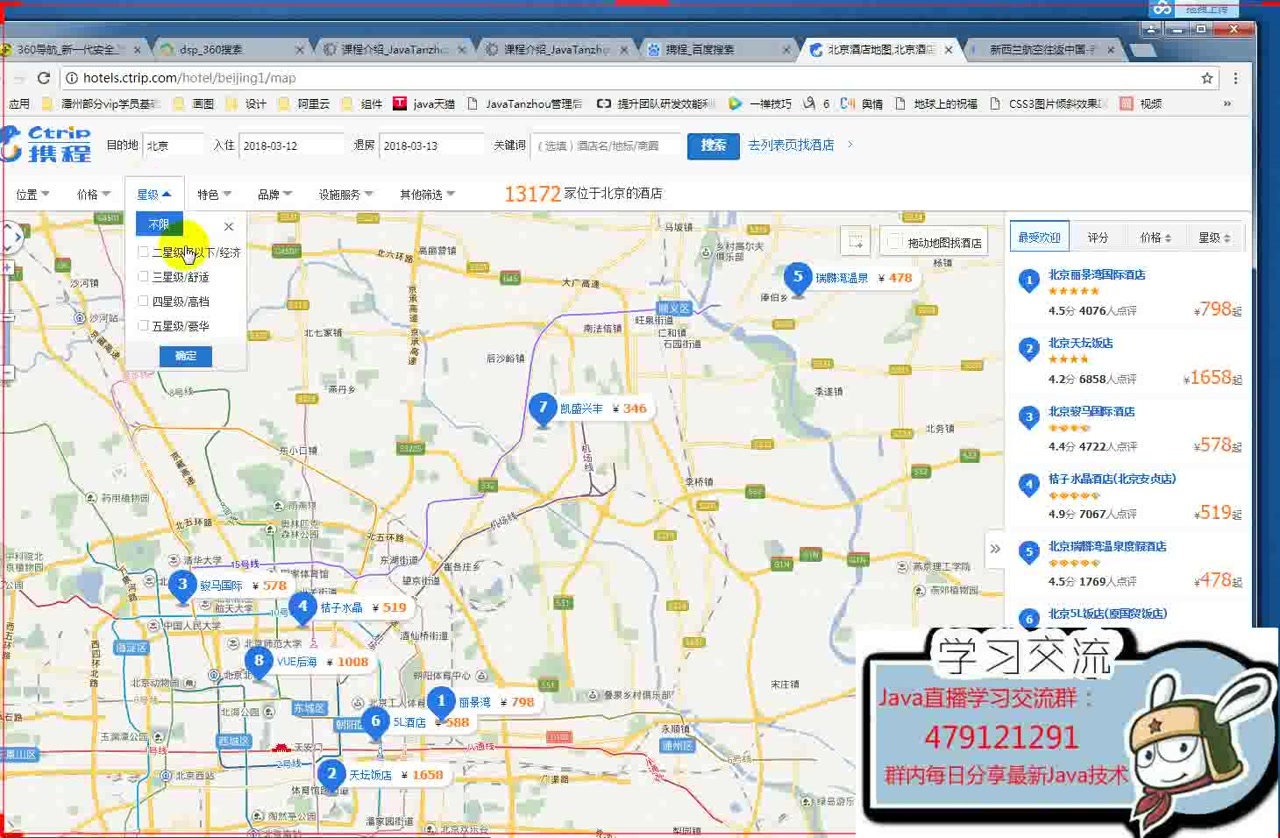Click the blue 搜索 search button
This screenshot has width=1280, height=838.
point(713,145)
